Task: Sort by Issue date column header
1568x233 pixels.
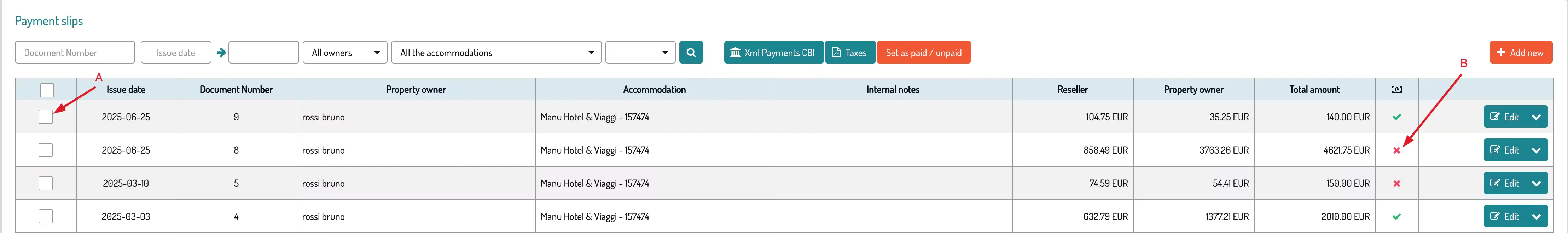Action: (x=126, y=89)
